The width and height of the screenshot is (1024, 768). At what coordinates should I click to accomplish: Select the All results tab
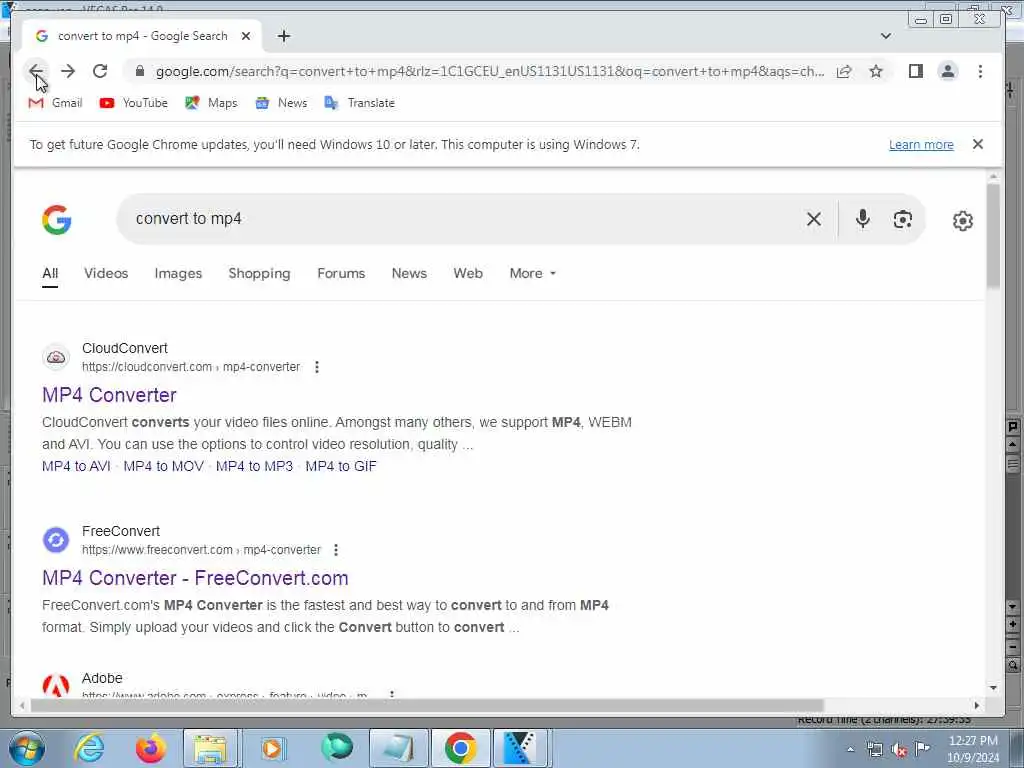pyautogui.click(x=50, y=274)
